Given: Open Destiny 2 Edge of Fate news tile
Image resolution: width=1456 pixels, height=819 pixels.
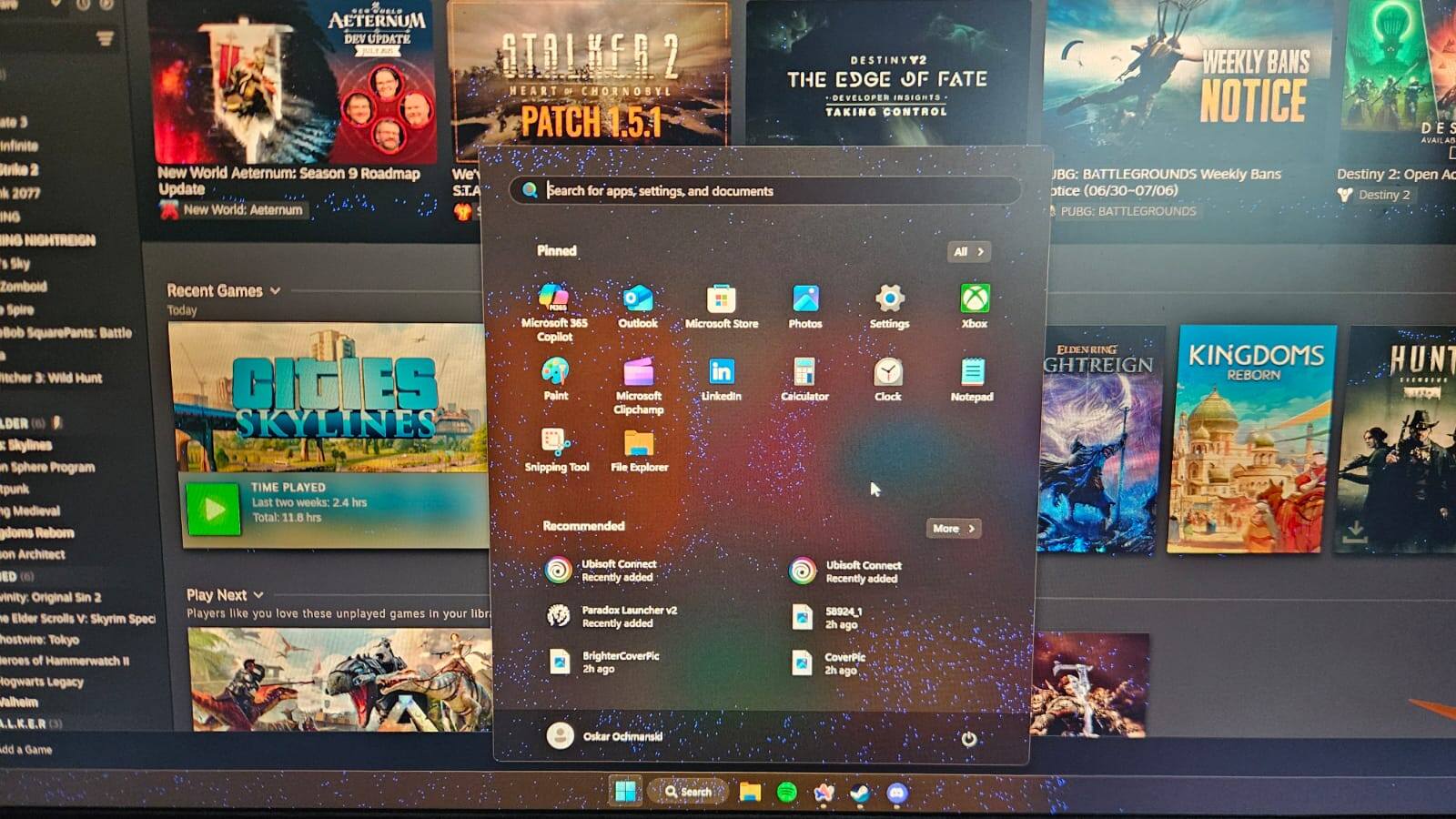Looking at the screenshot, I should pos(887,75).
